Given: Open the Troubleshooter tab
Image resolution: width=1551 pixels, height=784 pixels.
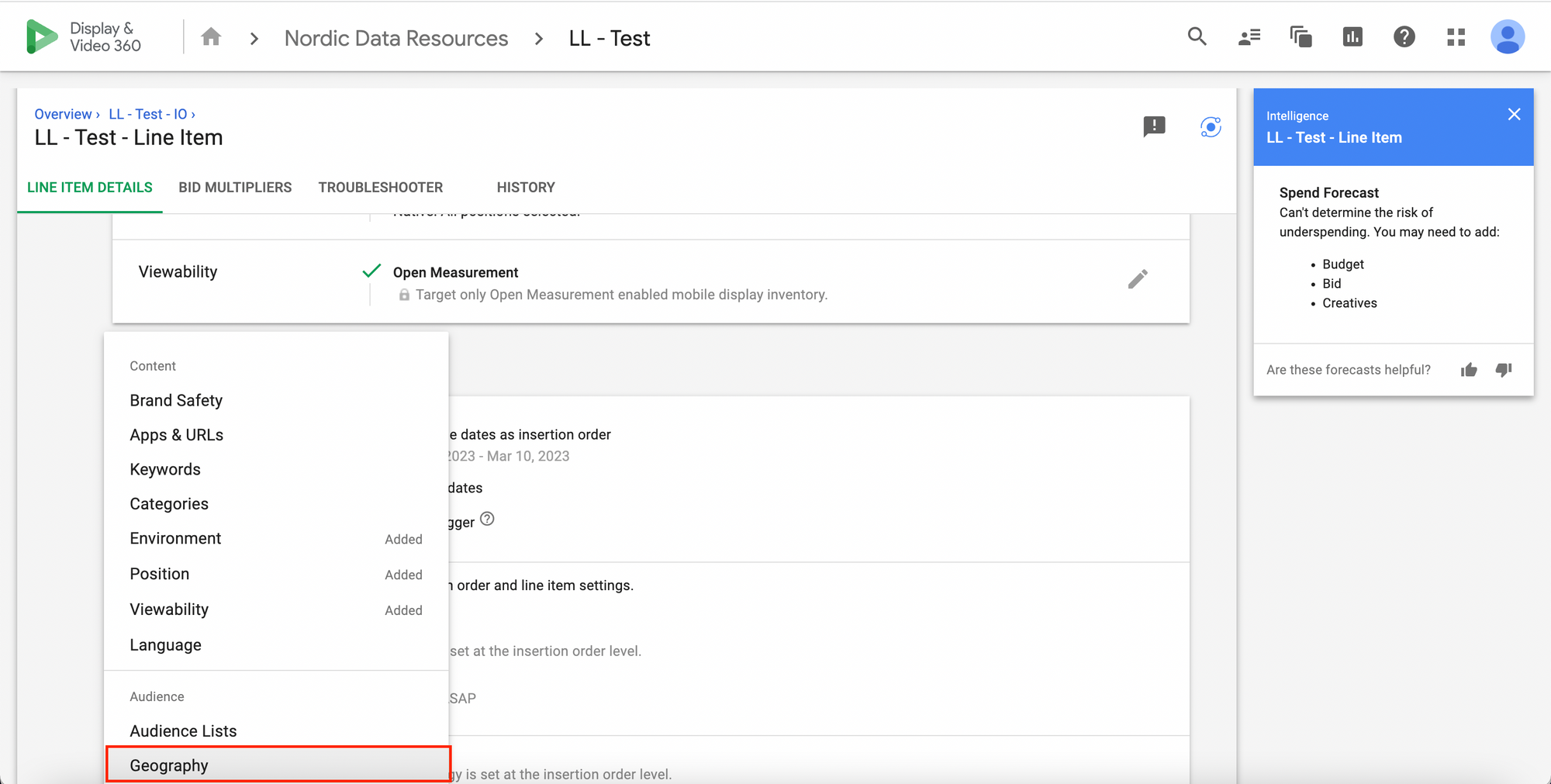Looking at the screenshot, I should [381, 188].
